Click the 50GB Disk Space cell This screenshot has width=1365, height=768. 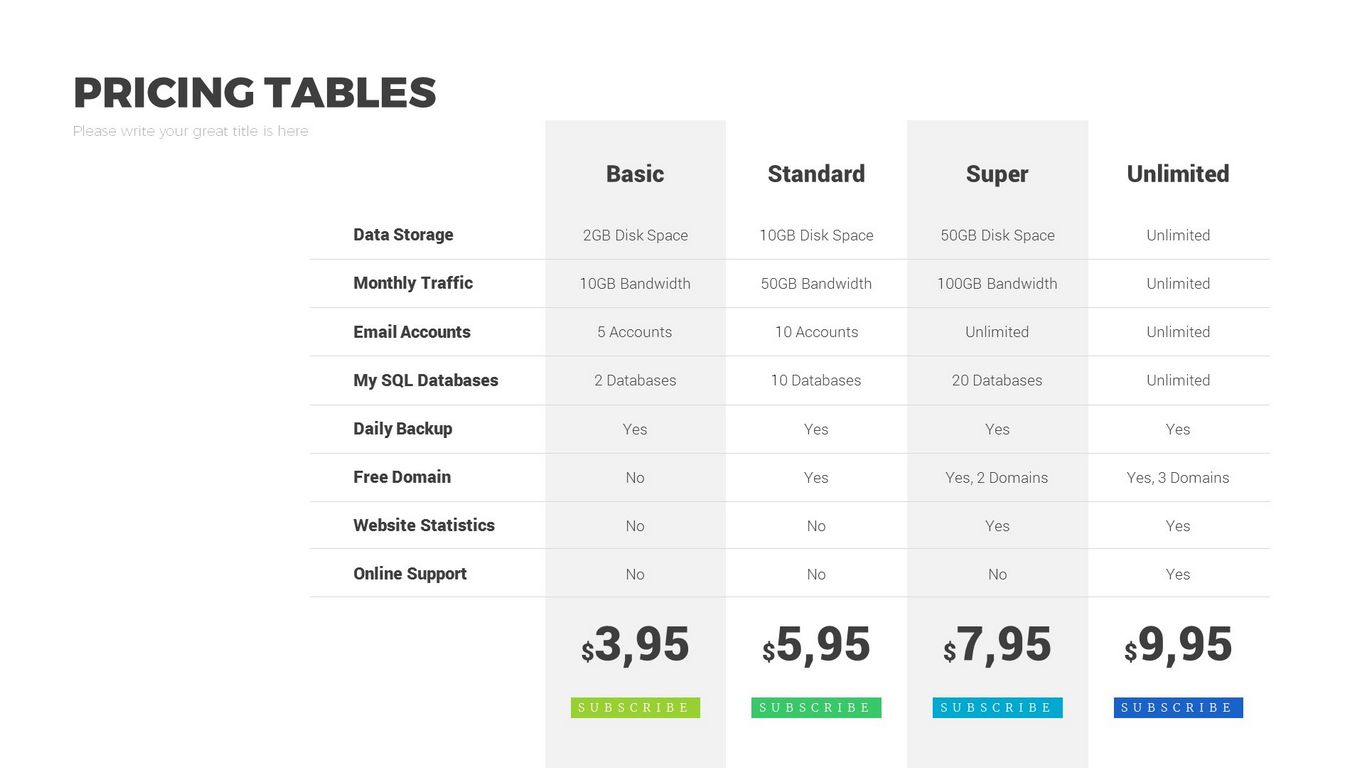[997, 236]
